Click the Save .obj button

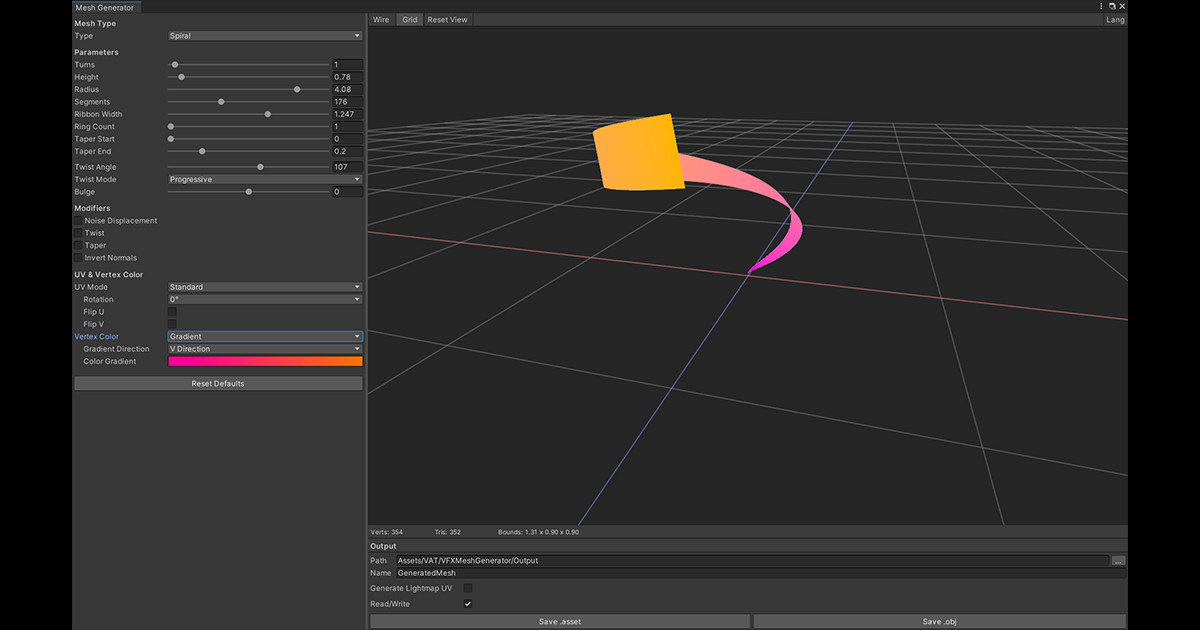click(x=940, y=622)
